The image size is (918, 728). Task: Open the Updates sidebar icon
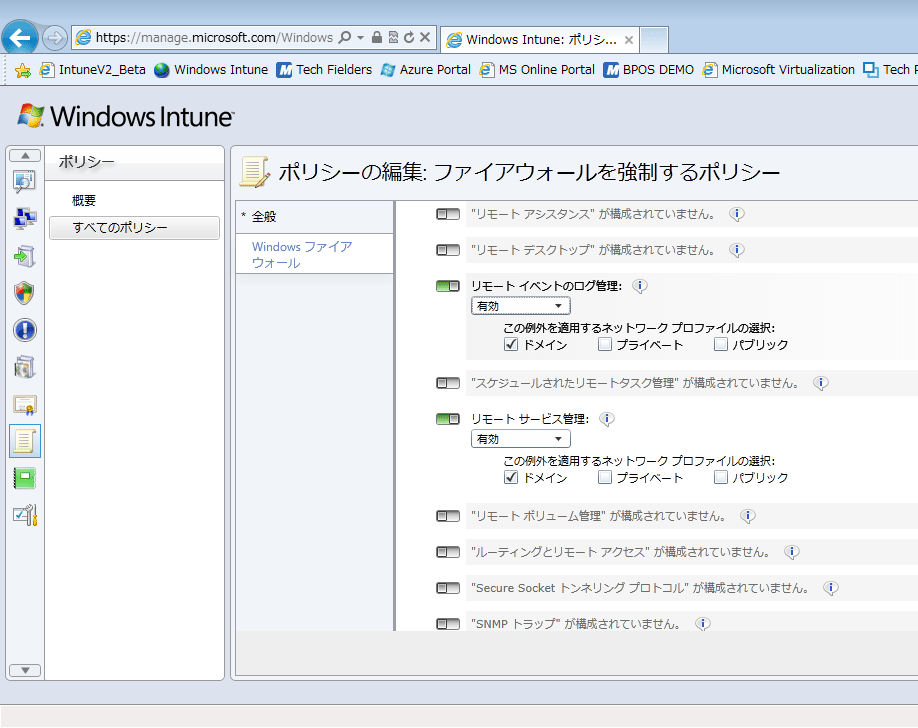coord(25,256)
